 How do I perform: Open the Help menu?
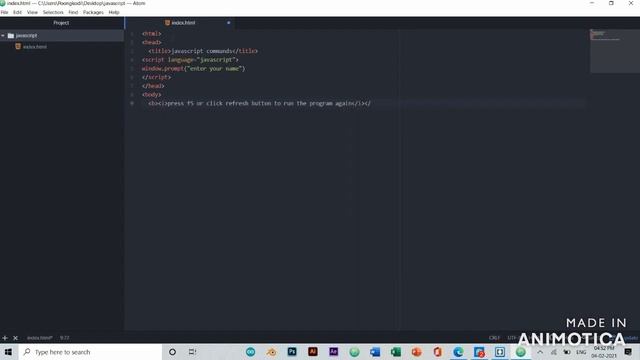tap(114, 12)
